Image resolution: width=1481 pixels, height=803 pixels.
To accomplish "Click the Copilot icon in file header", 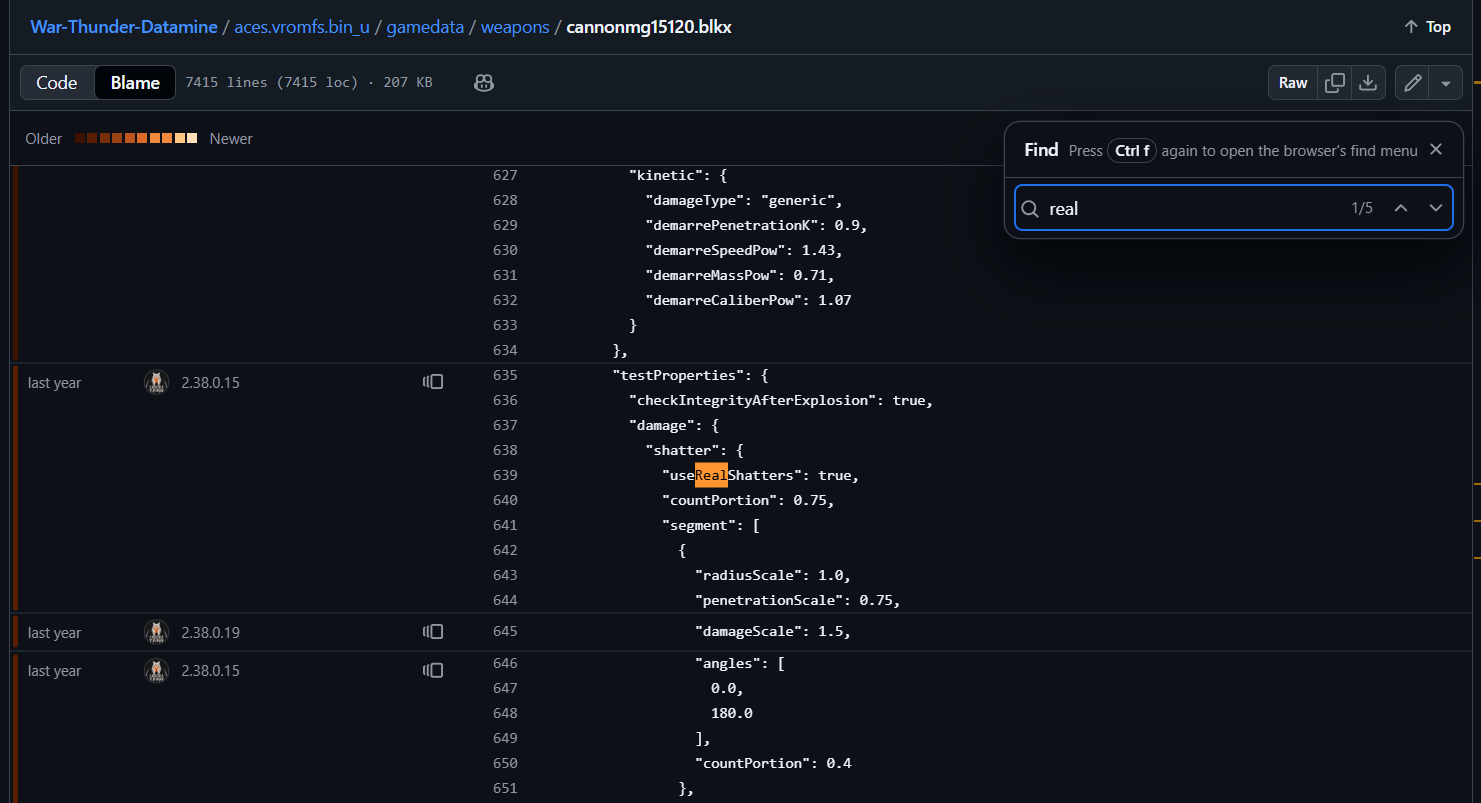I will (484, 83).
